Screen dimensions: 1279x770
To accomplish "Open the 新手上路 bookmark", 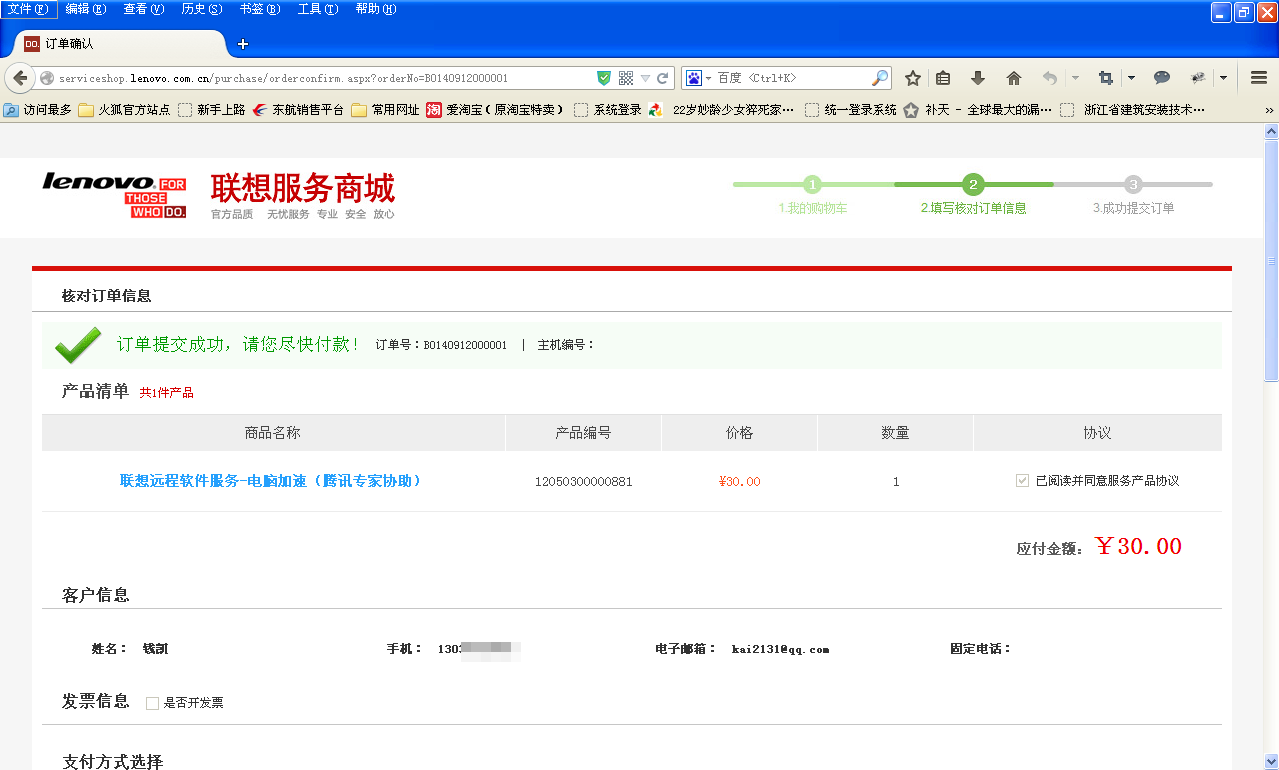I will tap(211, 110).
